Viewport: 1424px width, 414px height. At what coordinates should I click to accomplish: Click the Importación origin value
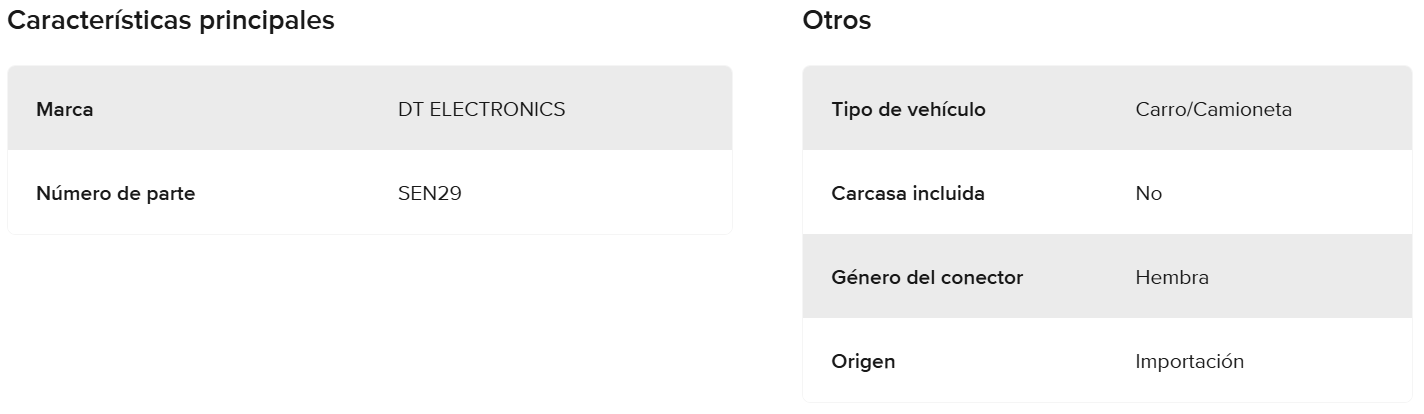(1189, 362)
